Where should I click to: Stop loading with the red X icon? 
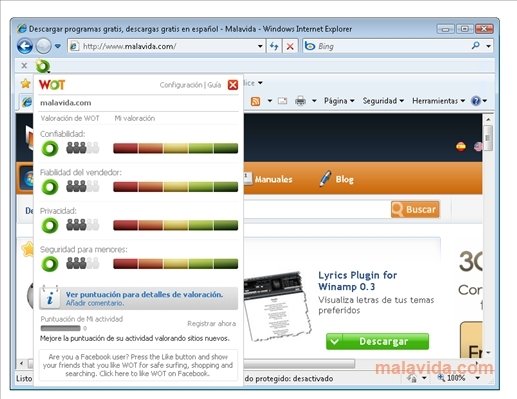[x=290, y=46]
